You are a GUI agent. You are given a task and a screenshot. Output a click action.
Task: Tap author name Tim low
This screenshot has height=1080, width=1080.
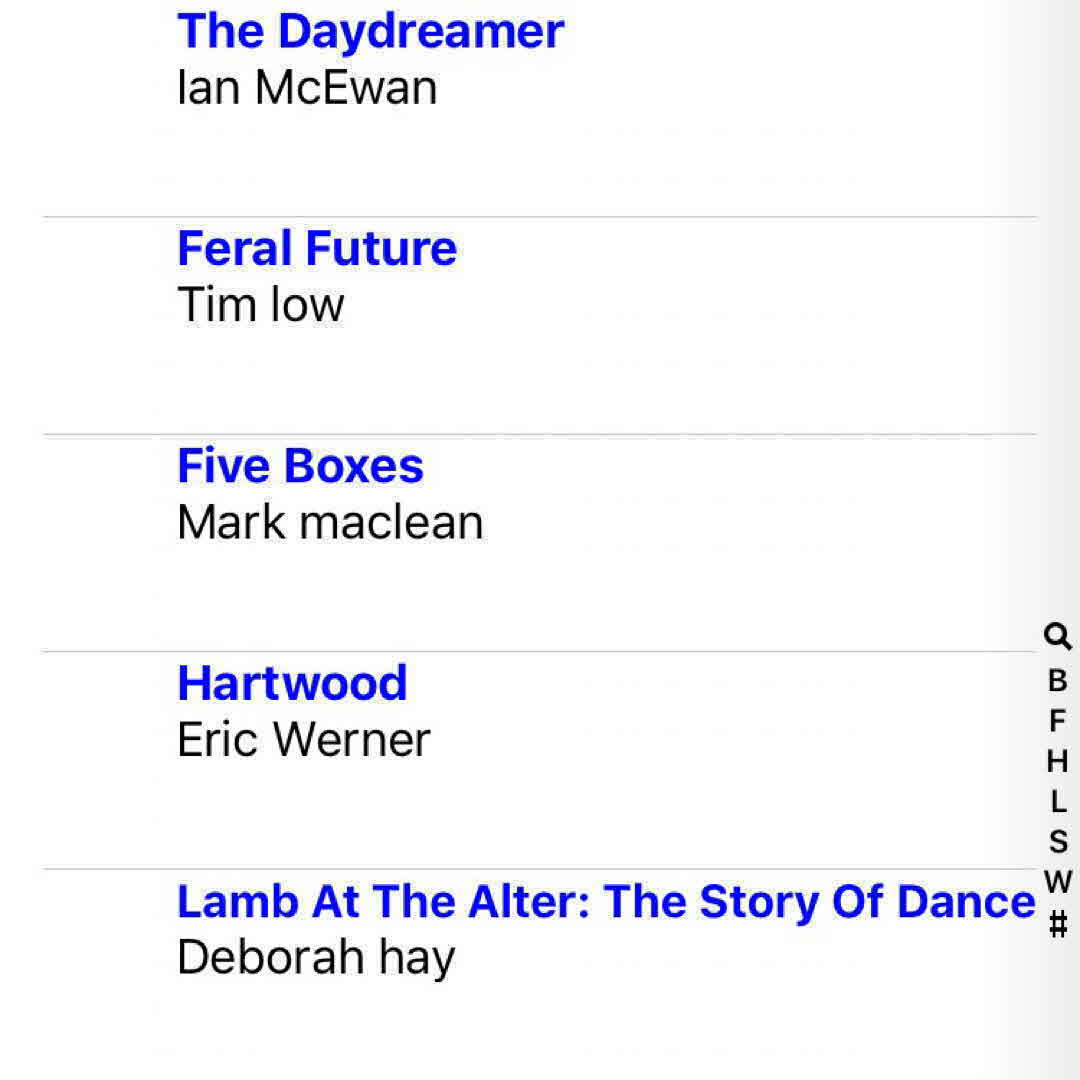click(x=260, y=305)
